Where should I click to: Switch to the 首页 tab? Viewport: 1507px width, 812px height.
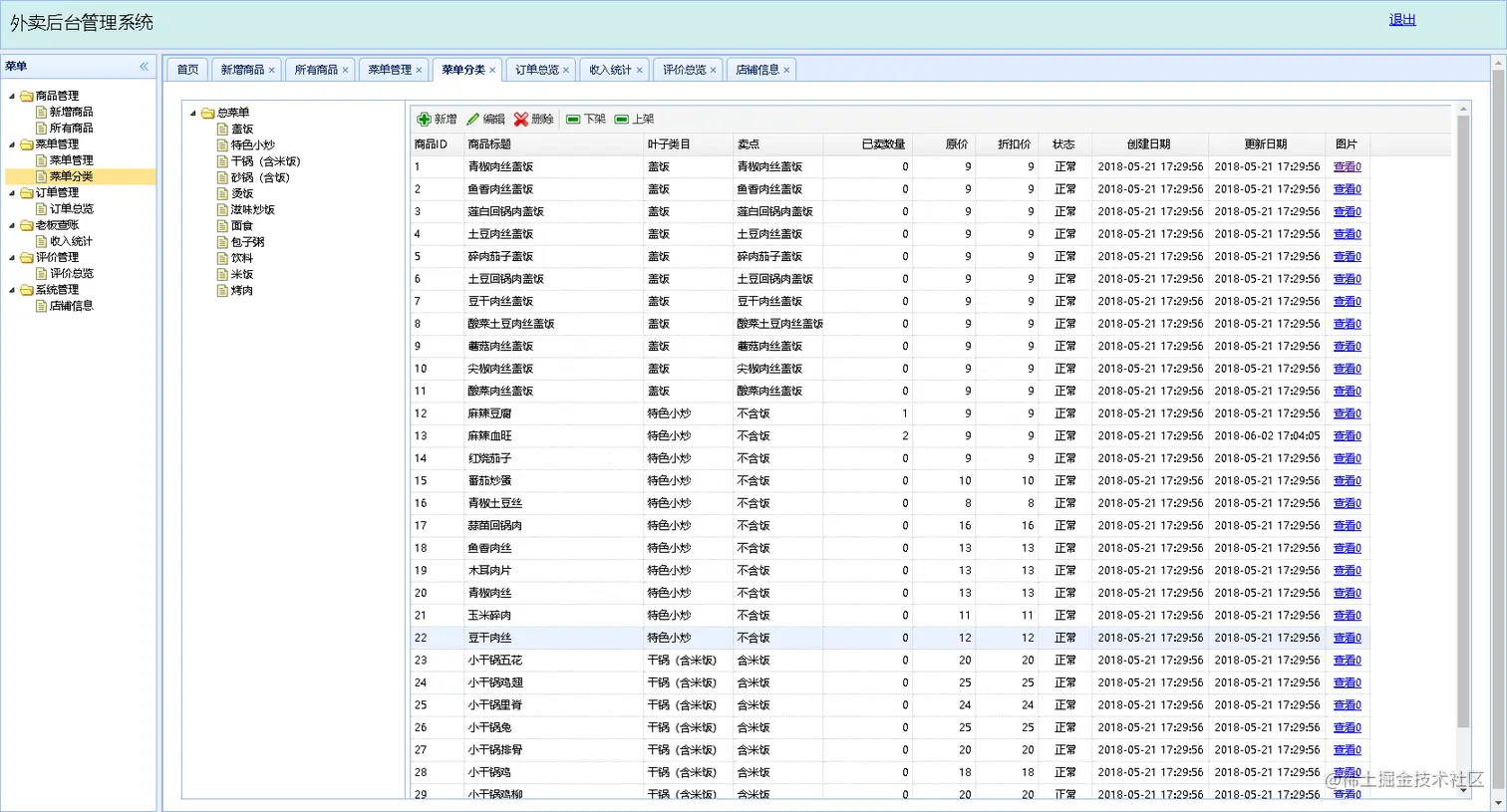(187, 69)
